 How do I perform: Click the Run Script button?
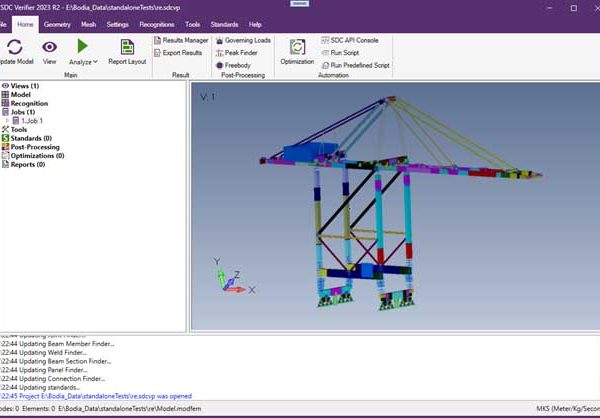pos(344,53)
